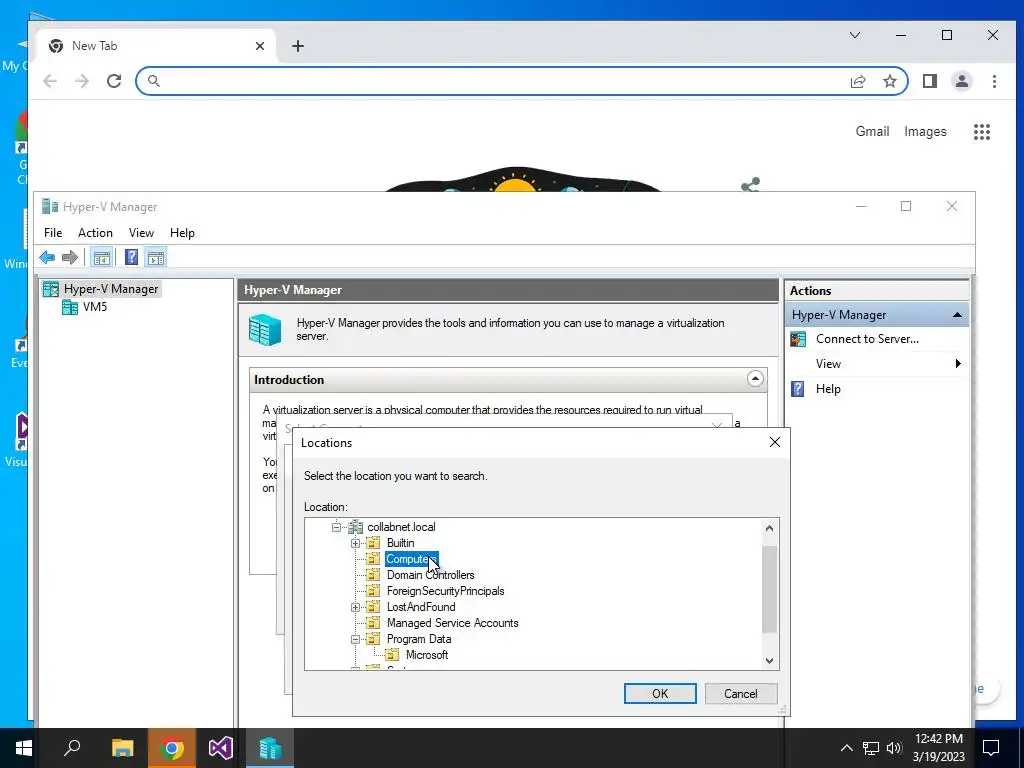Click the Back arrow in Hyper-V Manager toolbar
The image size is (1024, 768).
[x=47, y=257]
